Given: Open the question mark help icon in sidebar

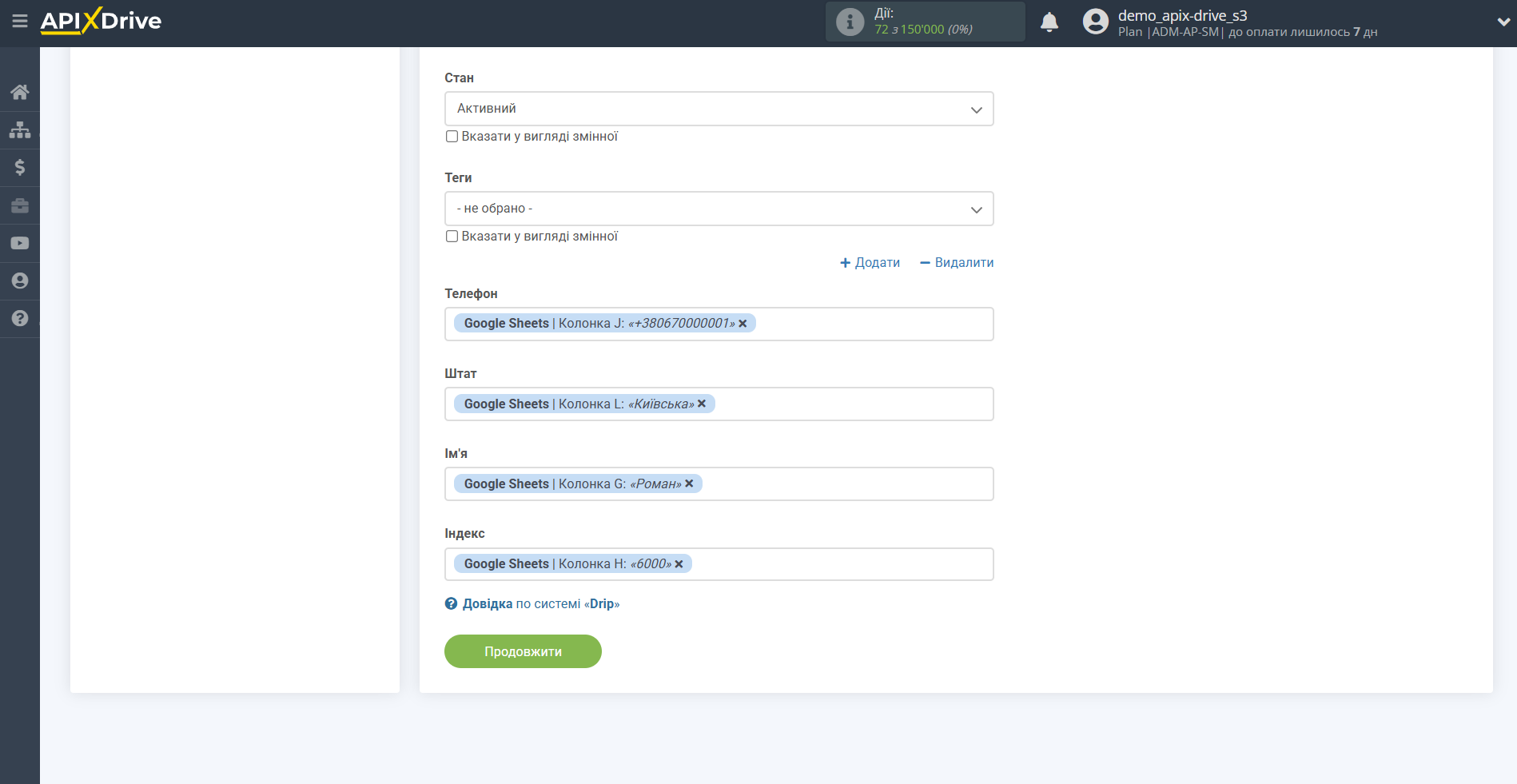Looking at the screenshot, I should coord(20,318).
